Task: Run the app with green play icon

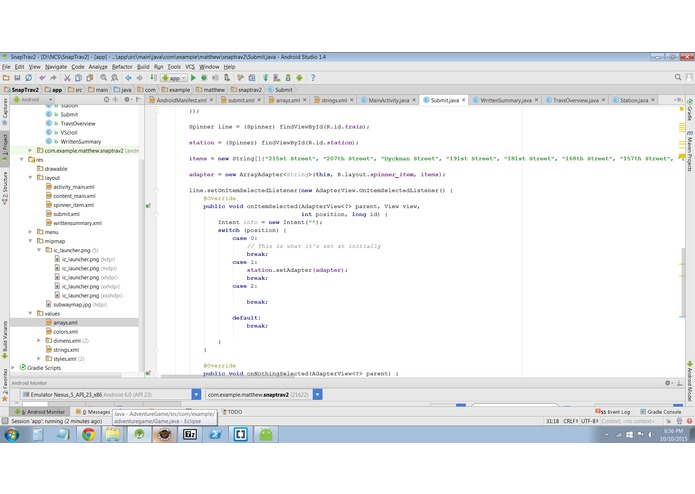Action: (193, 78)
